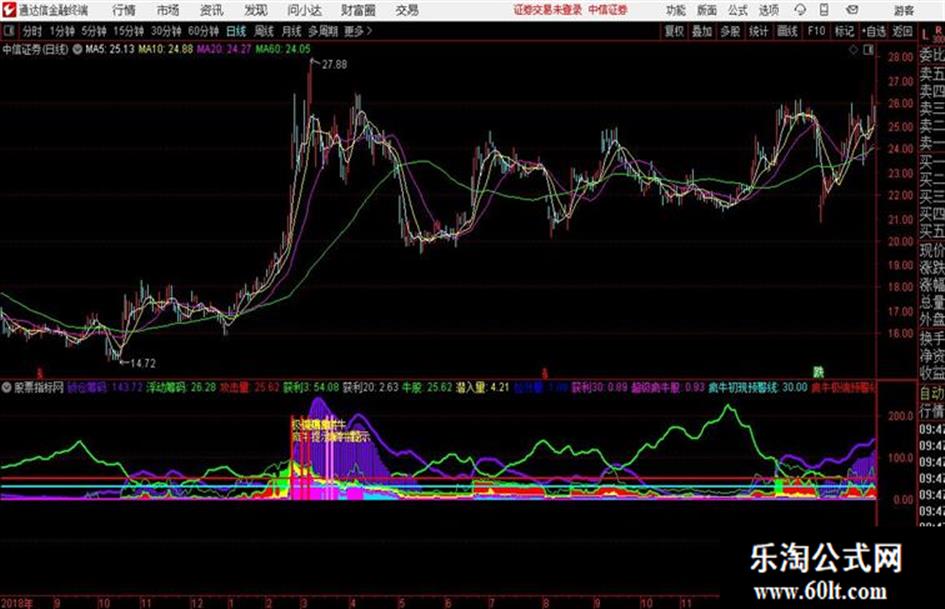Viewport: 945px width, 609px height.
Task: Open the 功能 menu
Action: (676, 10)
